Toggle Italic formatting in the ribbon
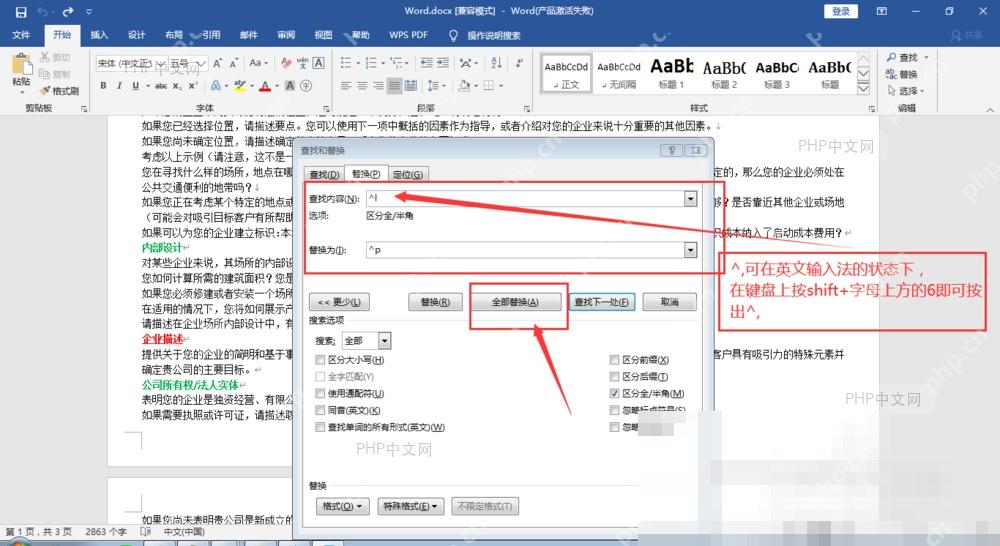Screen dimensions: 1000x546 [119, 85]
